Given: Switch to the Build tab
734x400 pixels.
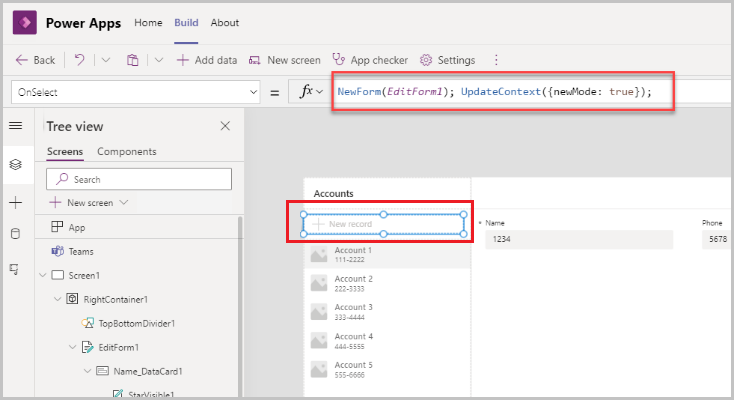Looking at the screenshot, I should pos(186,22).
